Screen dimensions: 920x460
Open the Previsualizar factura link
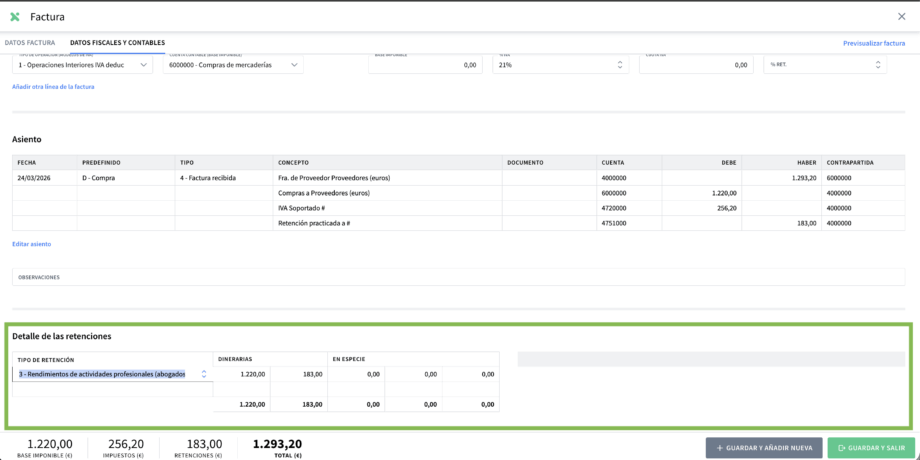click(x=874, y=43)
